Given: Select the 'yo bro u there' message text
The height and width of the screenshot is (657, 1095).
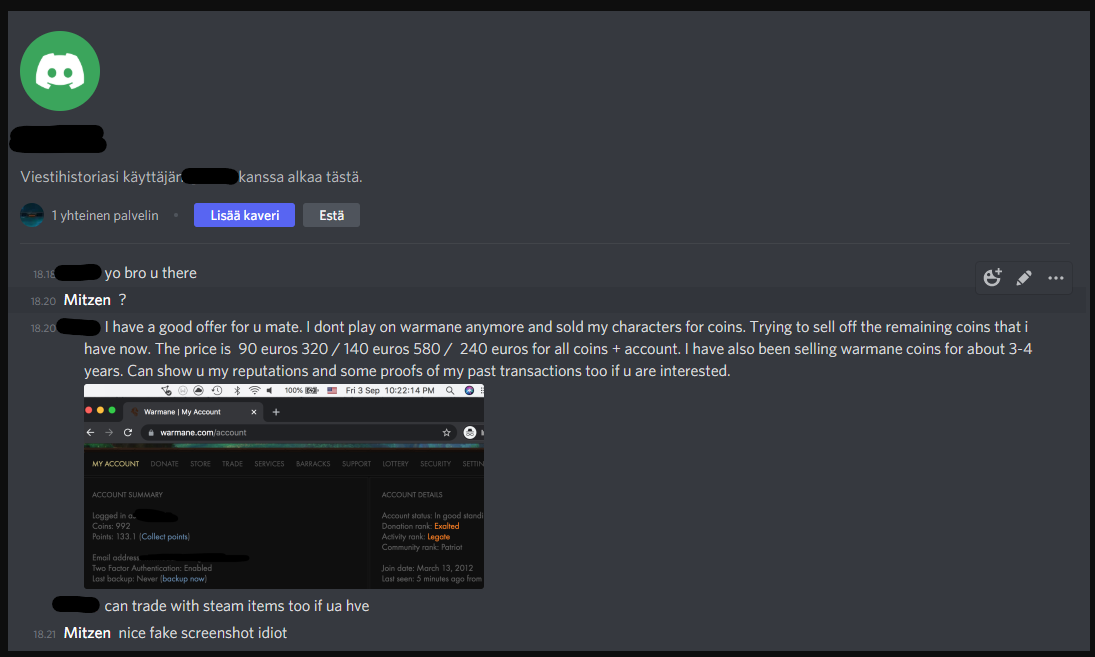Looking at the screenshot, I should [150, 273].
